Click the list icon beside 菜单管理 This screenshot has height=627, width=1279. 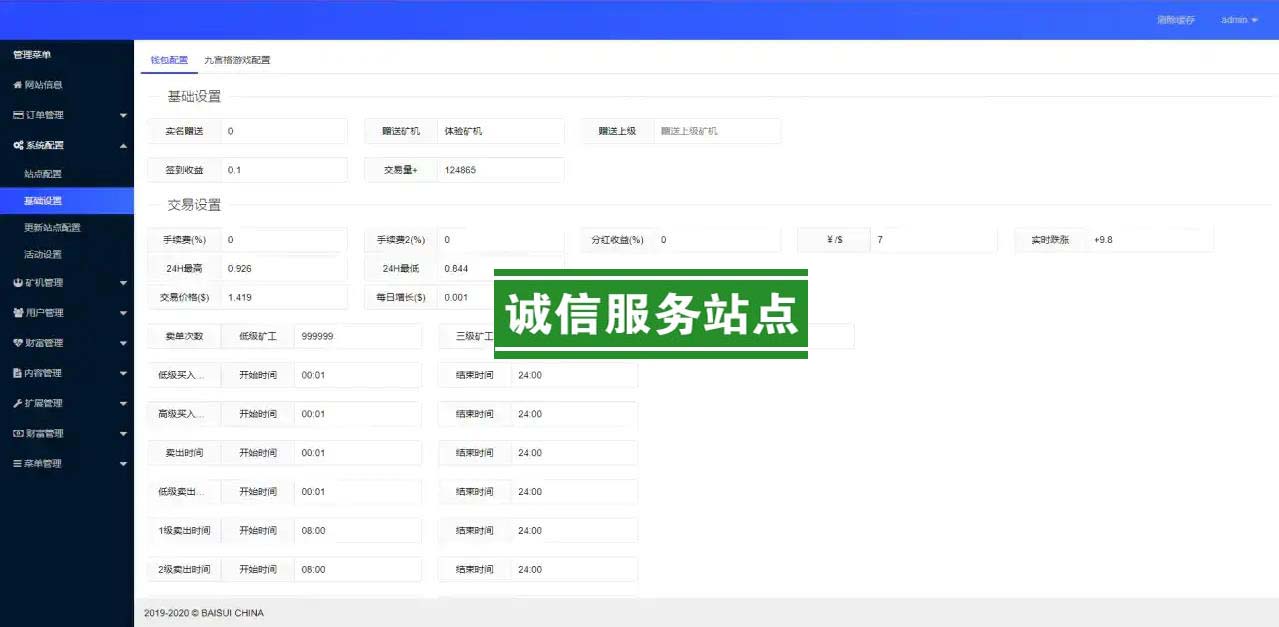click(x=18, y=464)
